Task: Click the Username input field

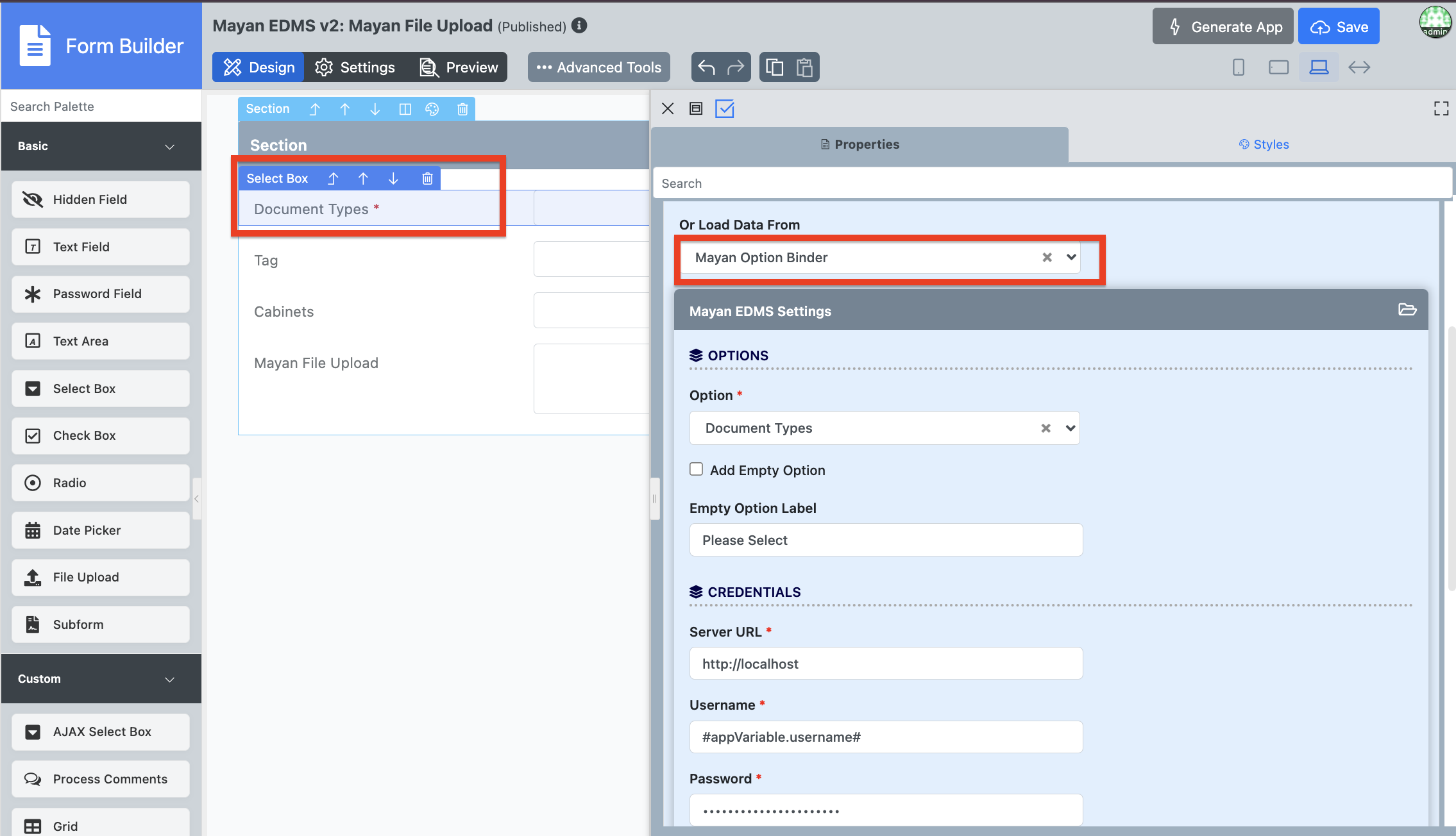Action: [886, 737]
